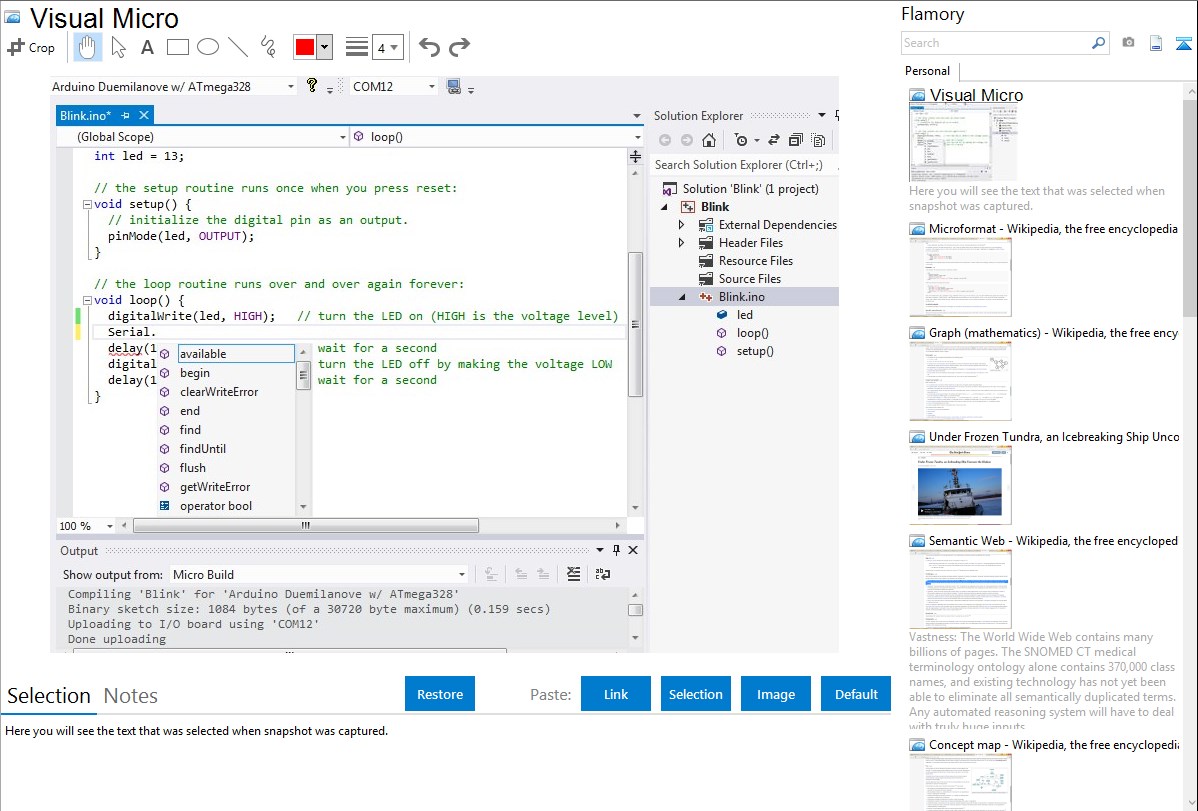Undo the last annotation
Image resolution: width=1198 pixels, height=811 pixels.
(x=429, y=47)
